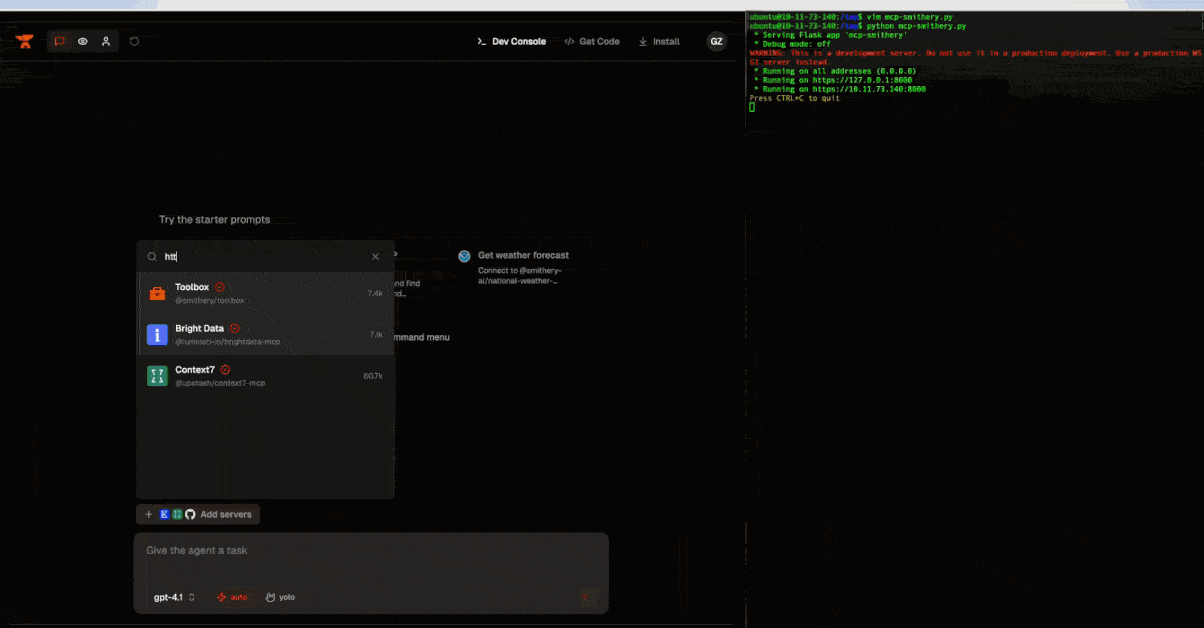Viewport: 1204px width, 628px height.
Task: Click the magnifier icon in server search
Action: [153, 257]
